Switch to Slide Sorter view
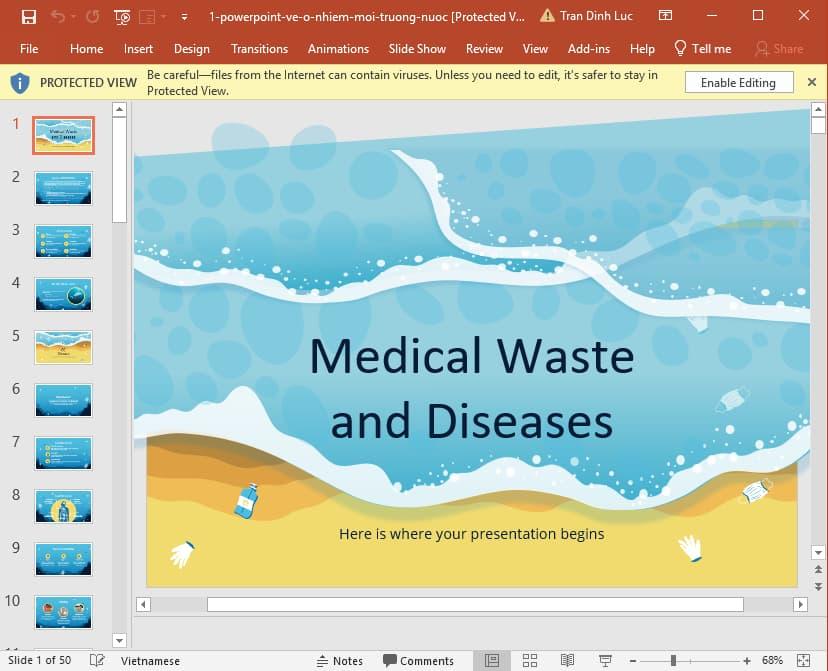This screenshot has height=671, width=828. (529, 660)
